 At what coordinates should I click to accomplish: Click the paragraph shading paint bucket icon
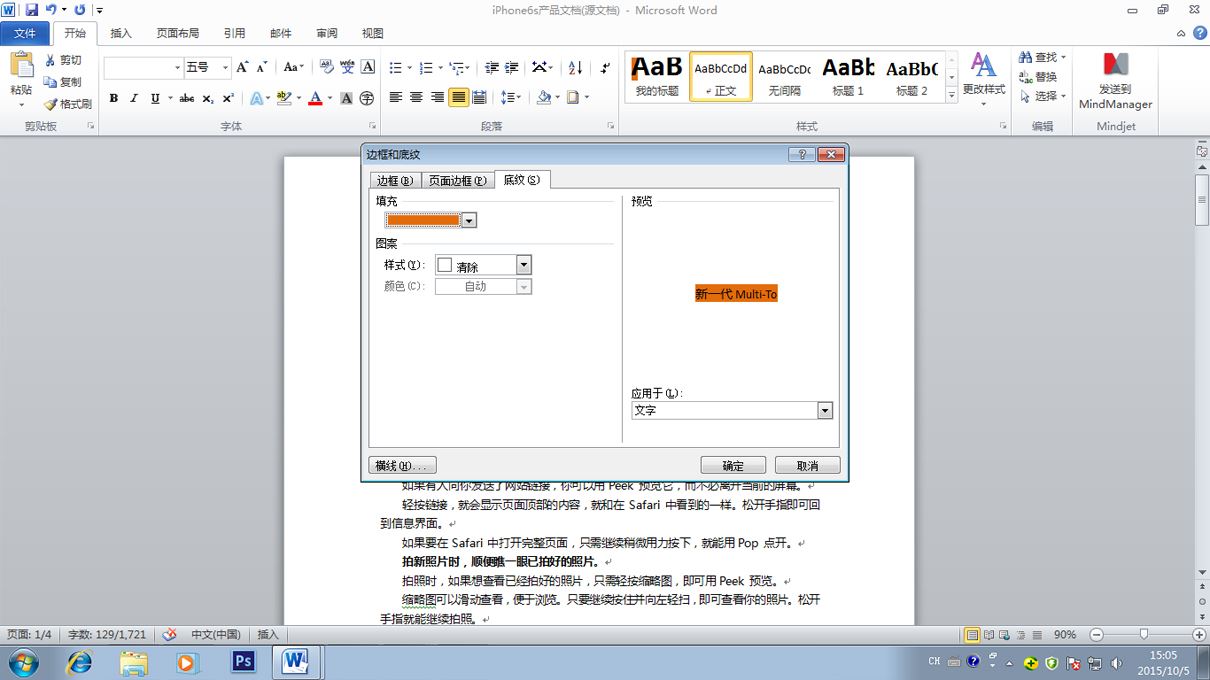[543, 98]
